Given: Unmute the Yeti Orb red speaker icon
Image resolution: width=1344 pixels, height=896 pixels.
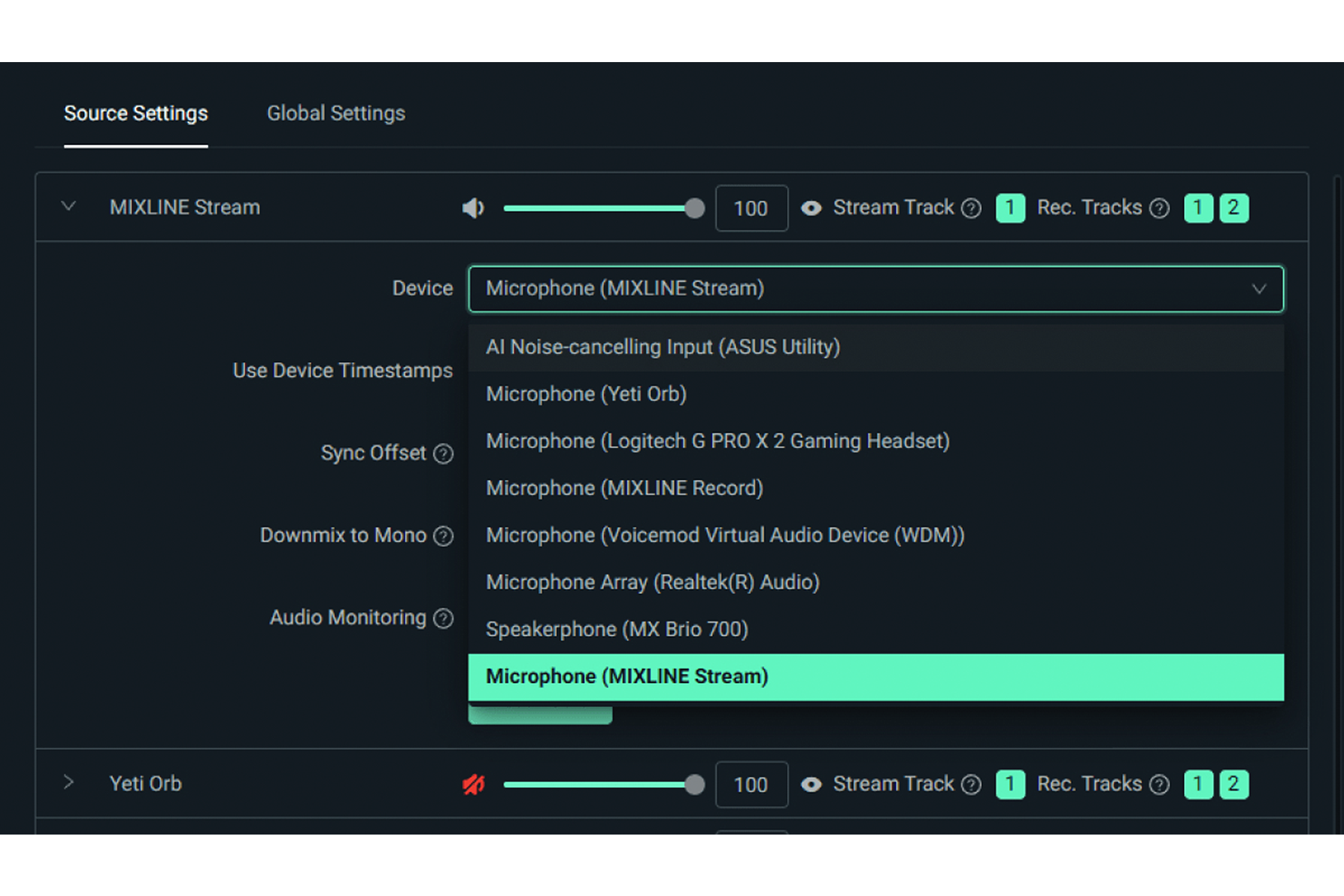Looking at the screenshot, I should (474, 784).
